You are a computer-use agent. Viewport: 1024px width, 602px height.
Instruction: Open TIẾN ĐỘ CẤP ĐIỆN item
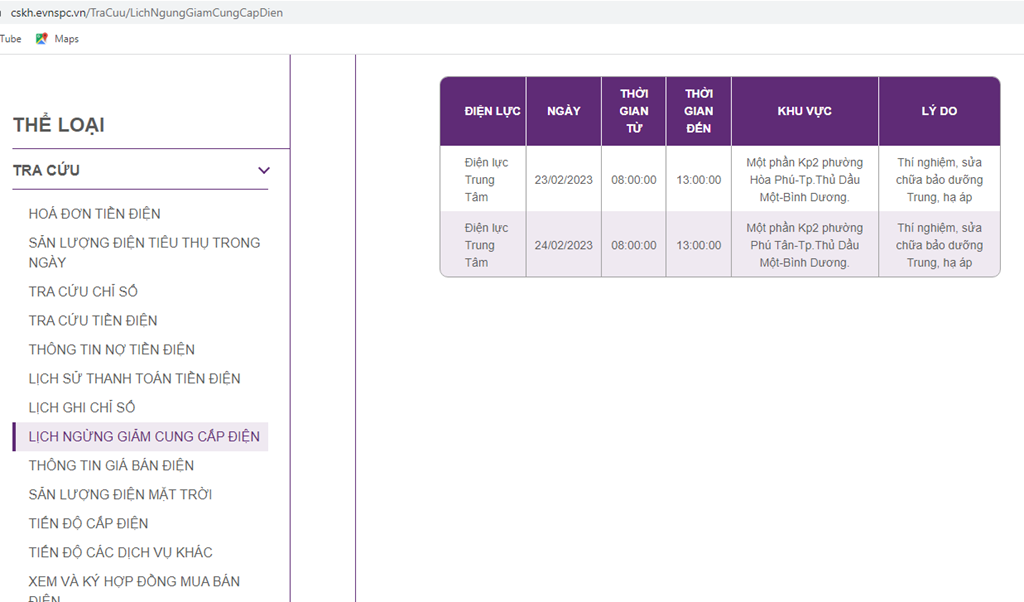coord(88,524)
